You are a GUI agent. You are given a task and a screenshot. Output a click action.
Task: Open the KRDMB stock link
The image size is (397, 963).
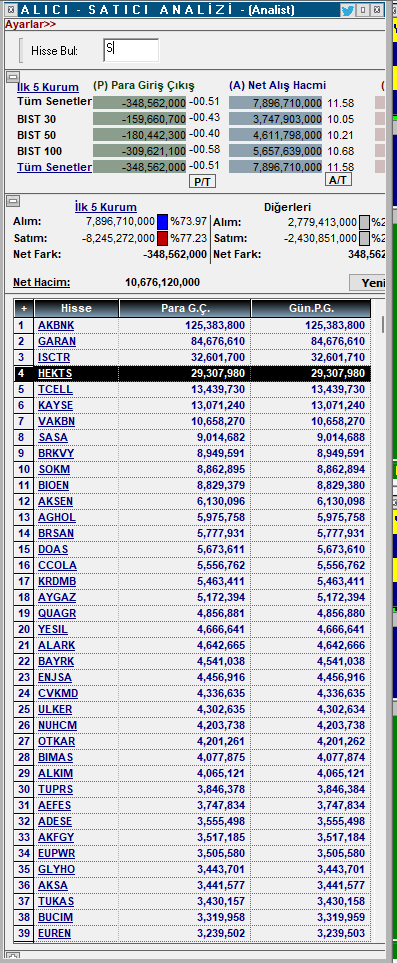click(x=57, y=581)
